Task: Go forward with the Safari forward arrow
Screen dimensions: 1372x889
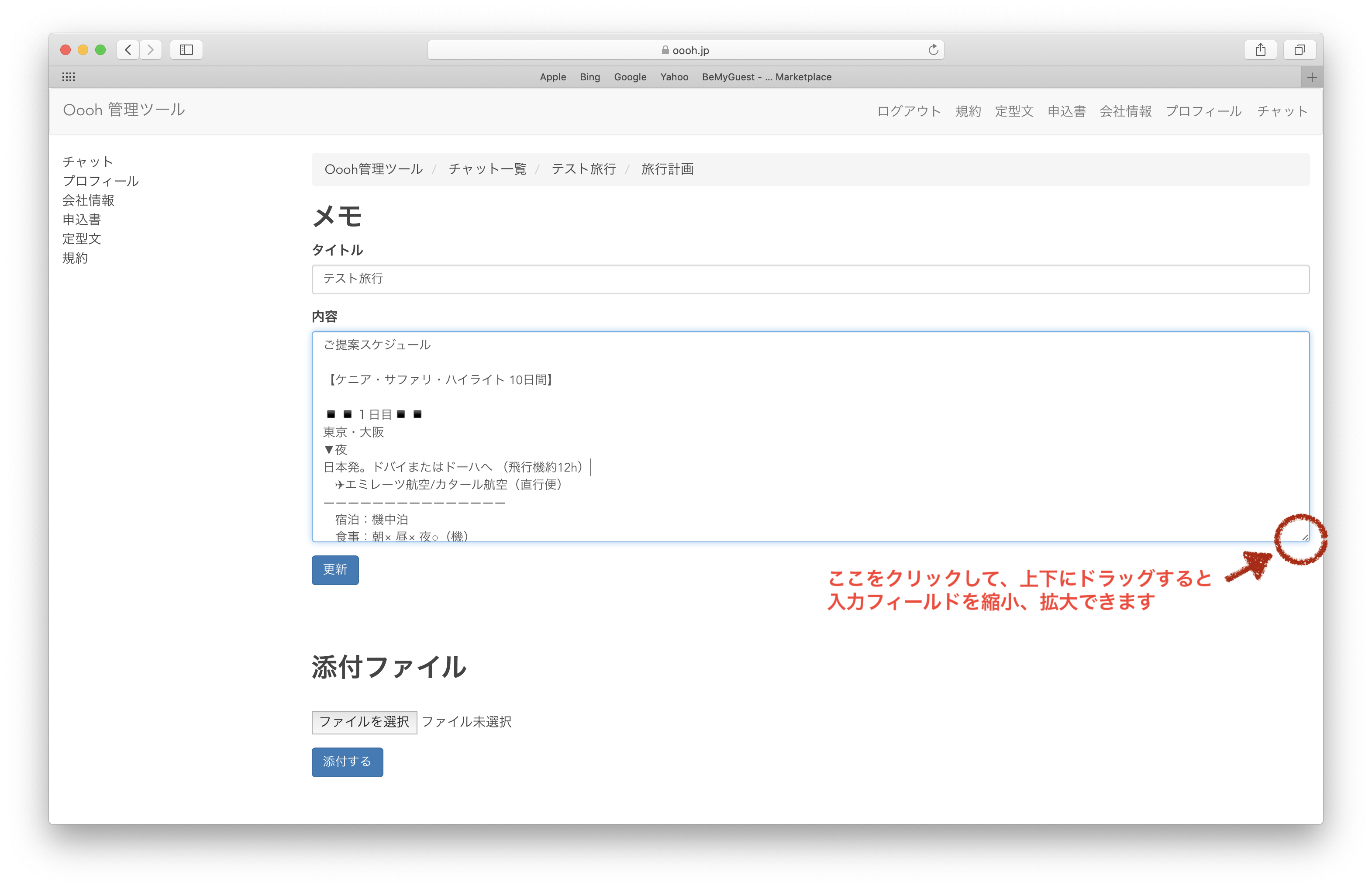Action: [151, 50]
